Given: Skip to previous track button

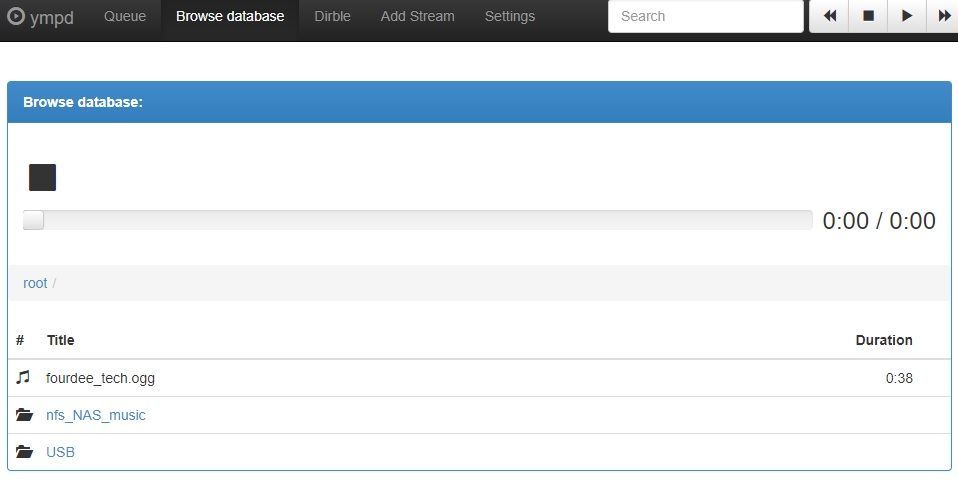Looking at the screenshot, I should pos(829,16).
